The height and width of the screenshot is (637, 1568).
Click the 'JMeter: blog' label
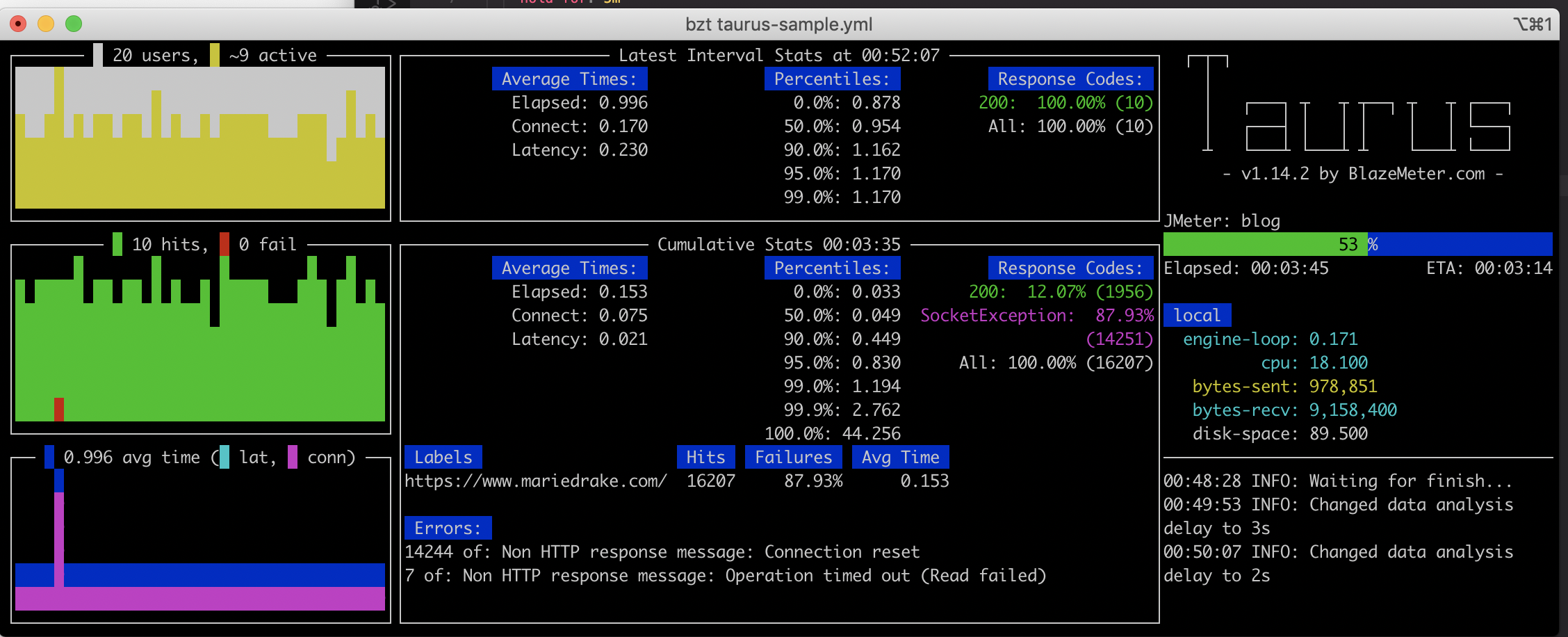point(1222,220)
